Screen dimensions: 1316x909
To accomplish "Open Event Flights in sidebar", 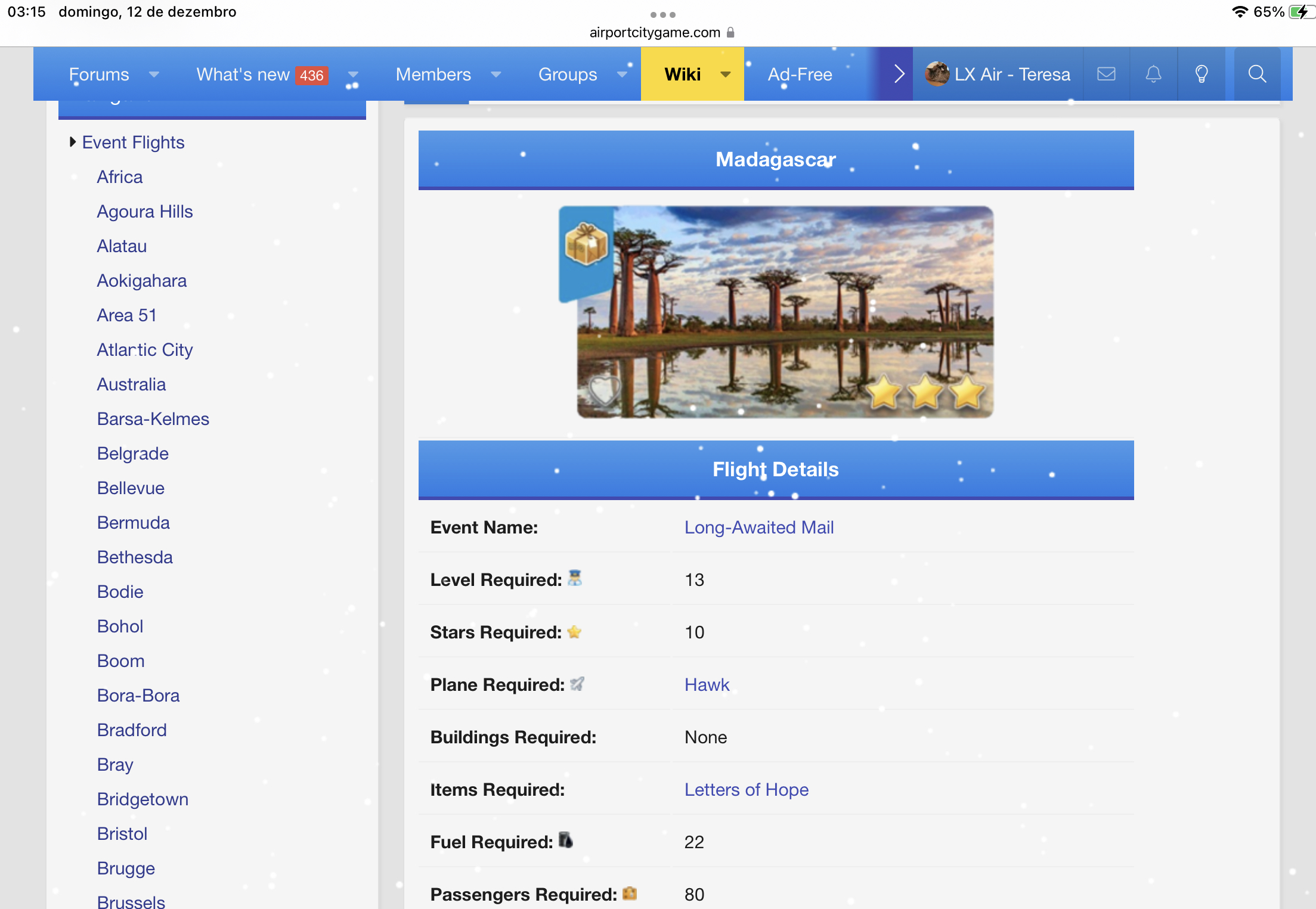I will (134, 142).
